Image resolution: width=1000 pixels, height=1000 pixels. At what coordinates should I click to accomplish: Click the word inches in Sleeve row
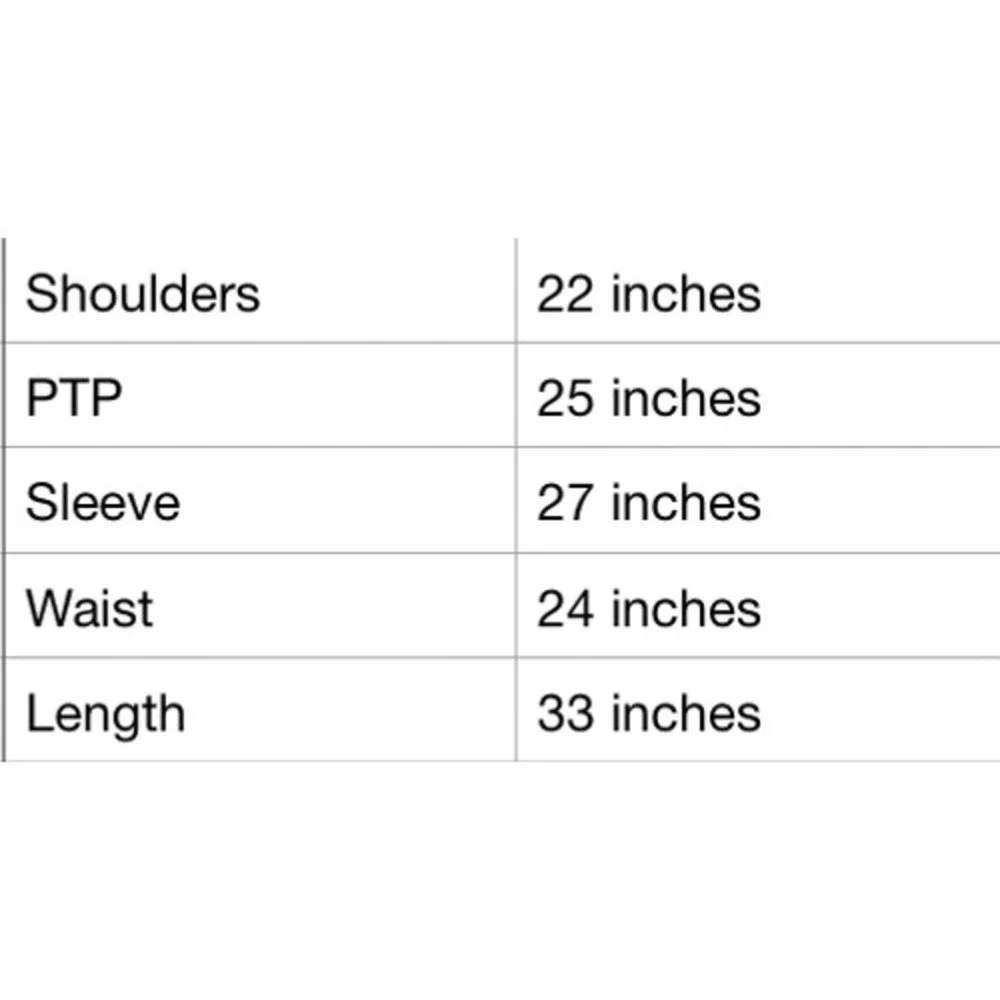pyautogui.click(x=686, y=503)
